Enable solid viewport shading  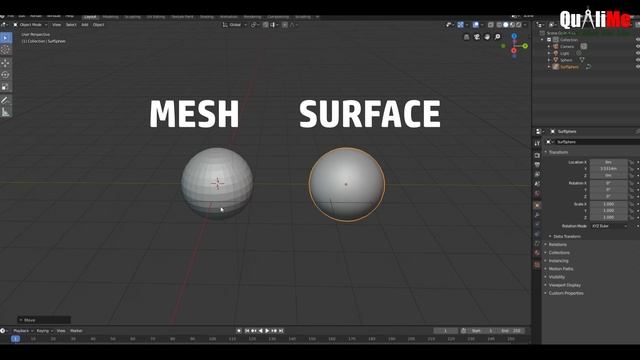pos(505,25)
